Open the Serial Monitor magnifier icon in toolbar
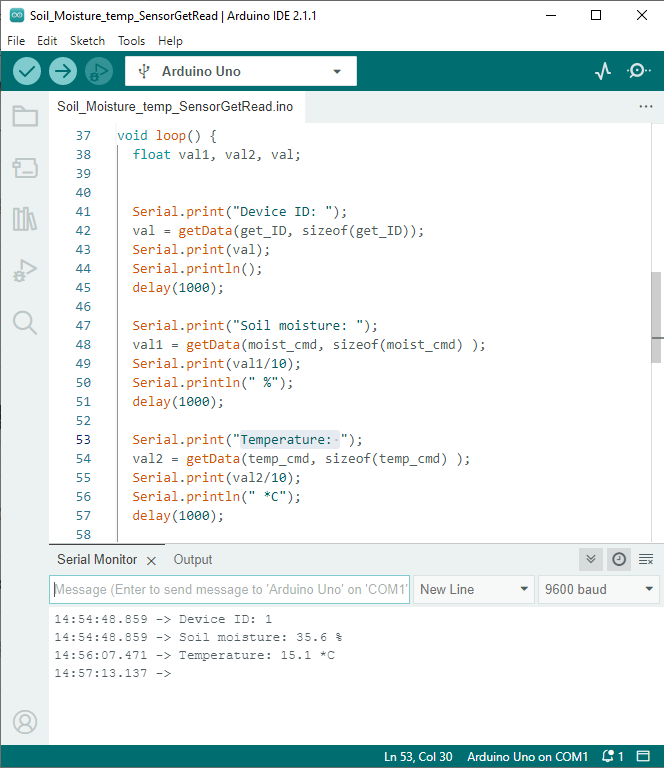 pyautogui.click(x=639, y=71)
